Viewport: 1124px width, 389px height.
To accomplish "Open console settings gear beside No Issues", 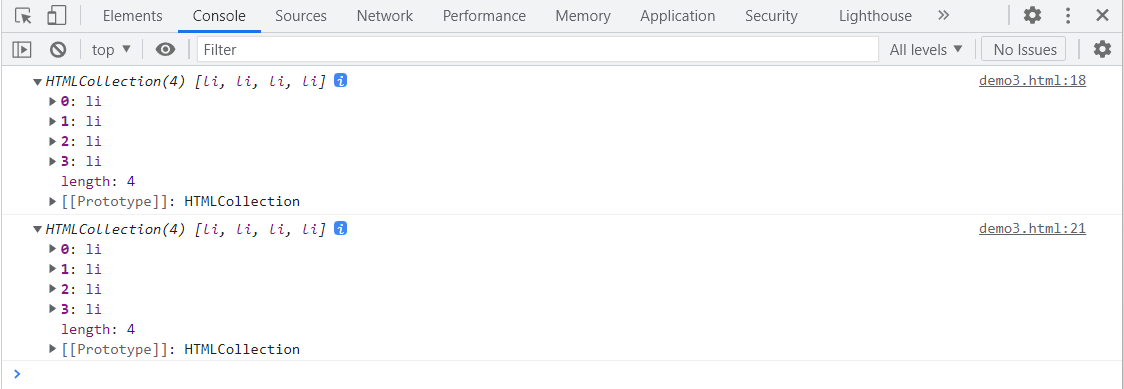I will (x=1102, y=49).
